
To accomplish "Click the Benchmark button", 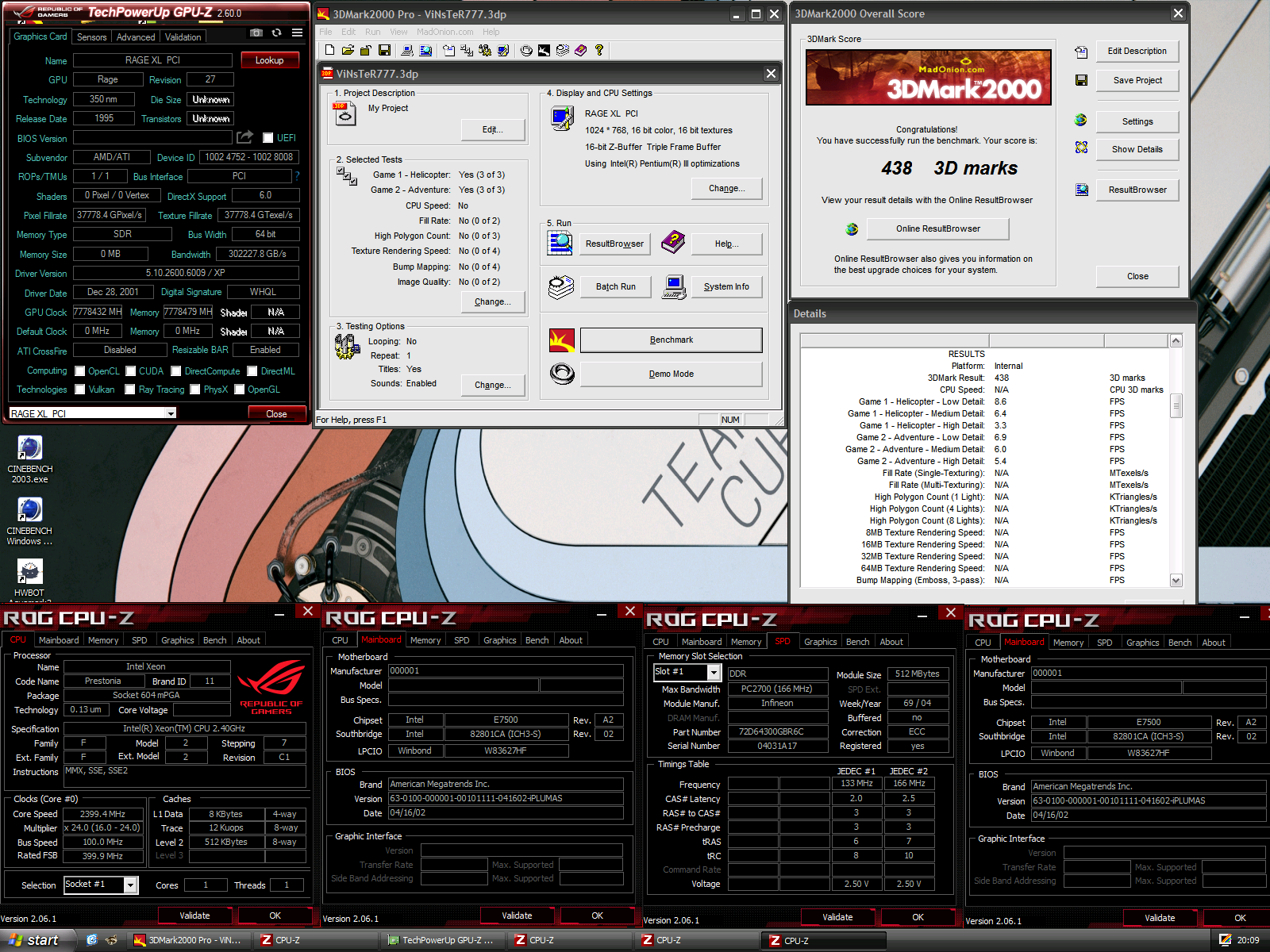I will click(x=671, y=340).
